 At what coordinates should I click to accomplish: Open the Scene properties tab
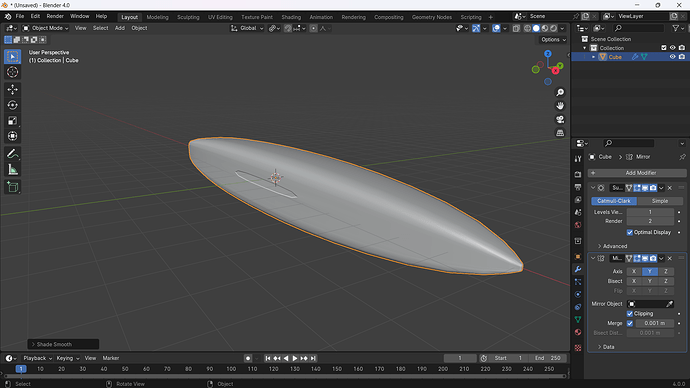(x=578, y=212)
